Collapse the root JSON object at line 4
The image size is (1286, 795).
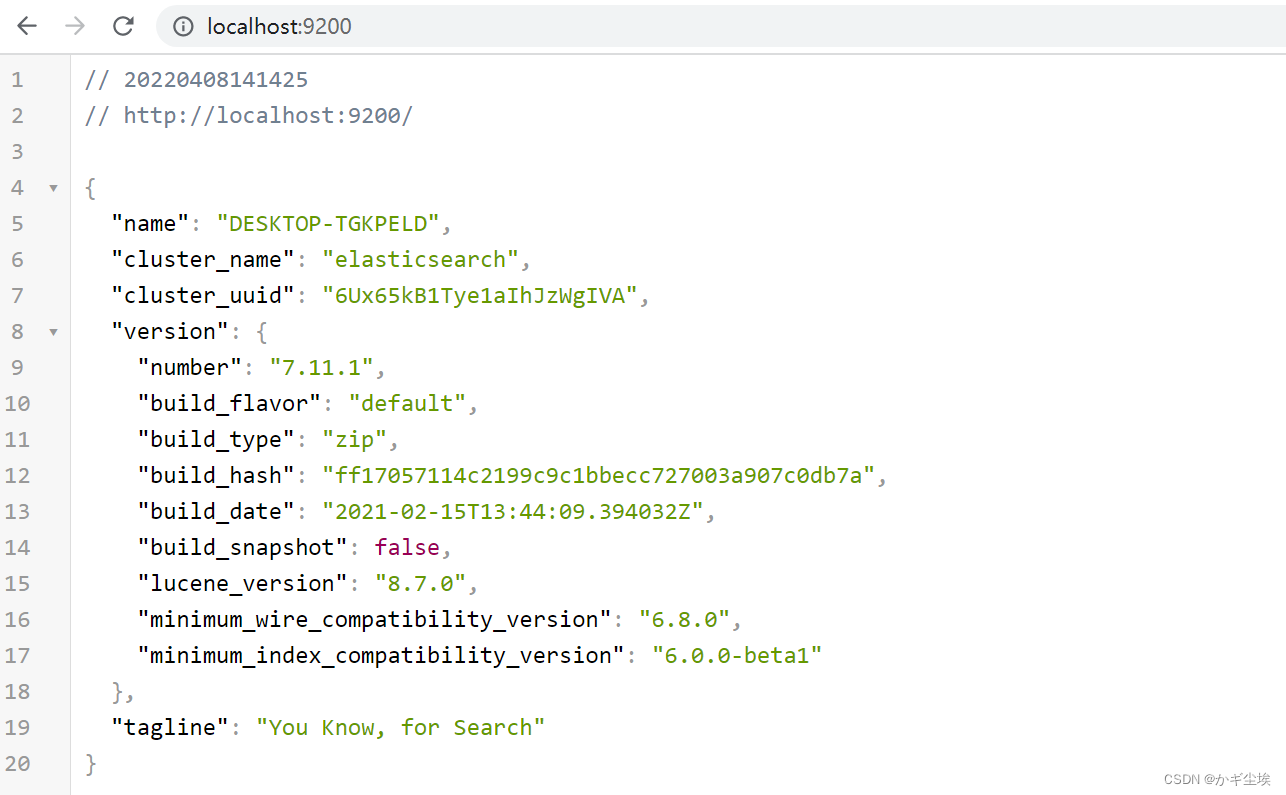pyautogui.click(x=53, y=188)
